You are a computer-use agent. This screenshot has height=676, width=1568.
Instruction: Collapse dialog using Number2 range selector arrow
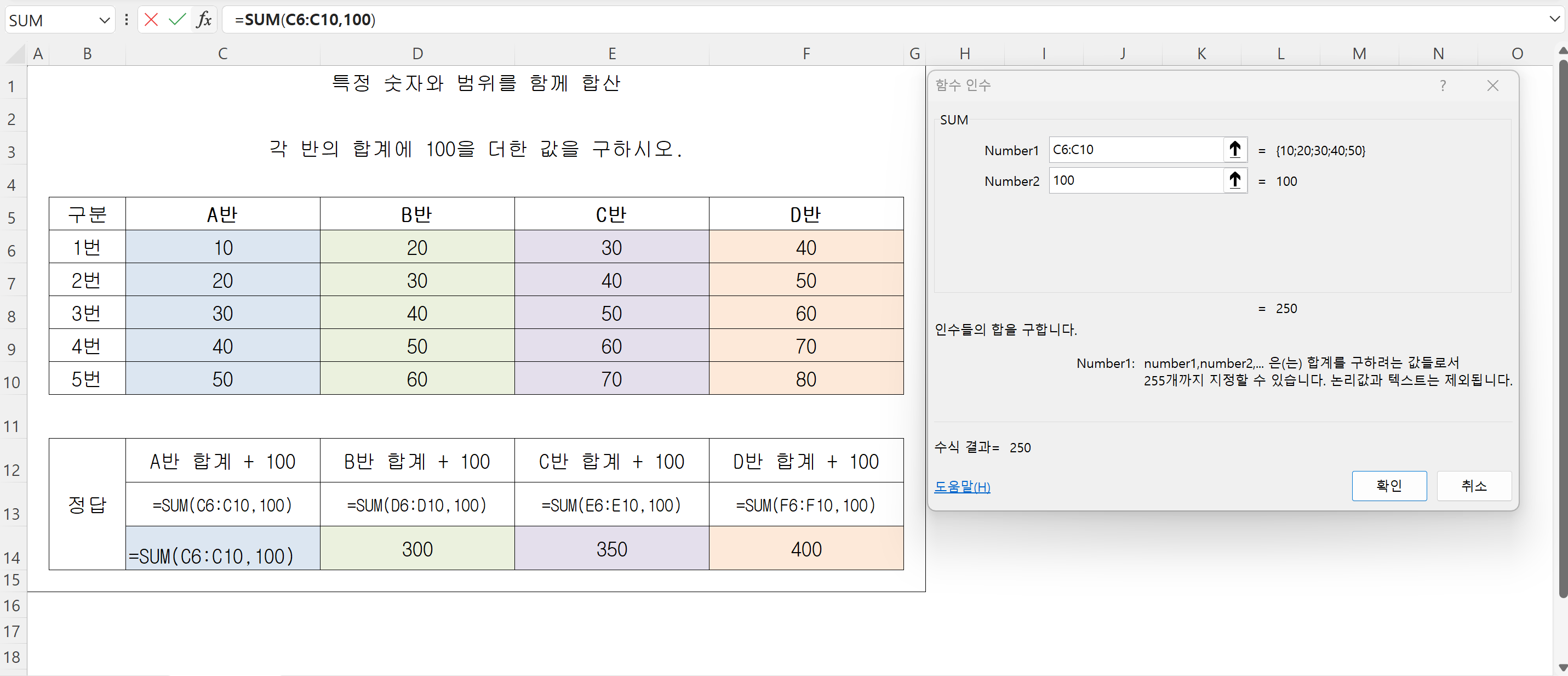point(1234,181)
